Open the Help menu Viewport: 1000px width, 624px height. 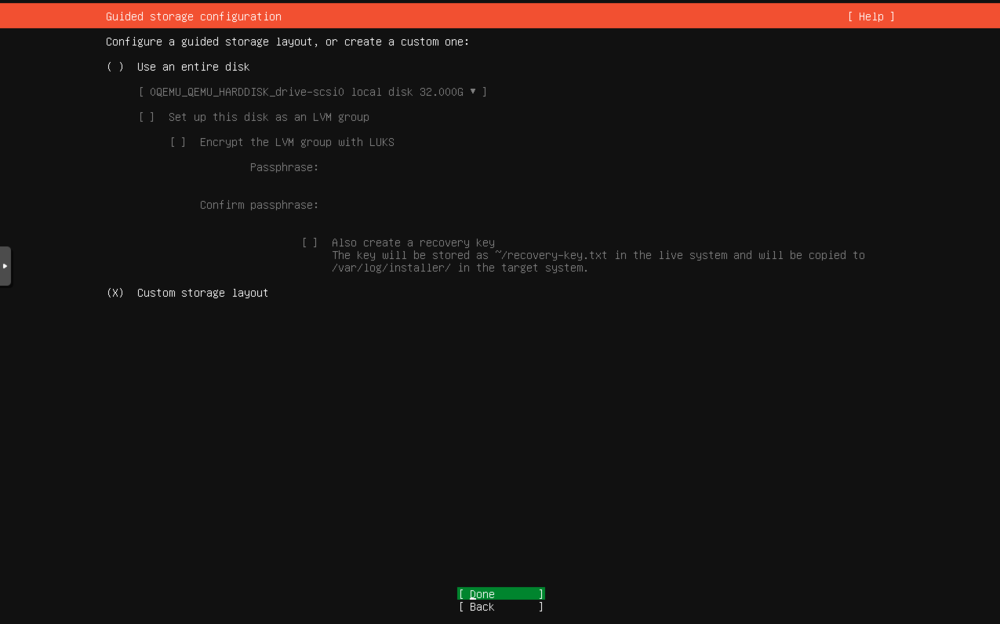coord(869,16)
